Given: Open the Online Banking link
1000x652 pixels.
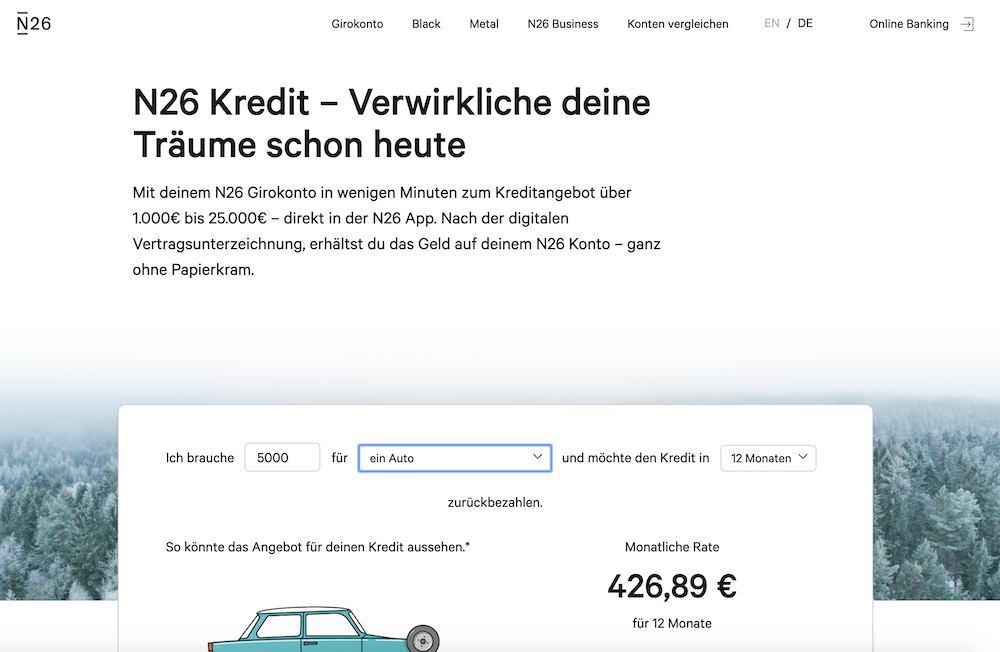Looking at the screenshot, I should click(x=909, y=24).
